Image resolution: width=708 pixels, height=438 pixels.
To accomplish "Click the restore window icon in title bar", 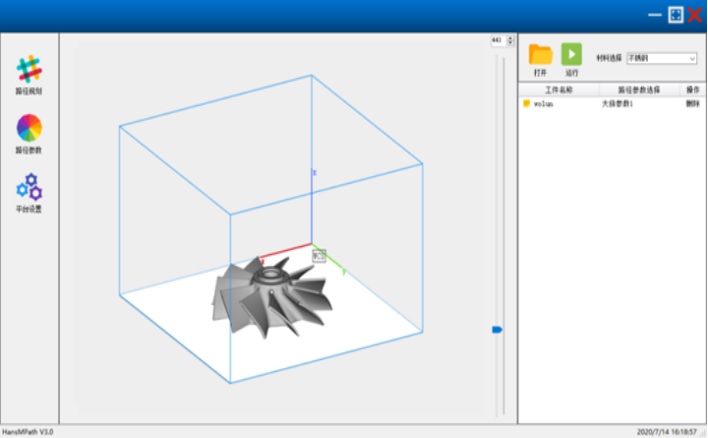I will [675, 15].
